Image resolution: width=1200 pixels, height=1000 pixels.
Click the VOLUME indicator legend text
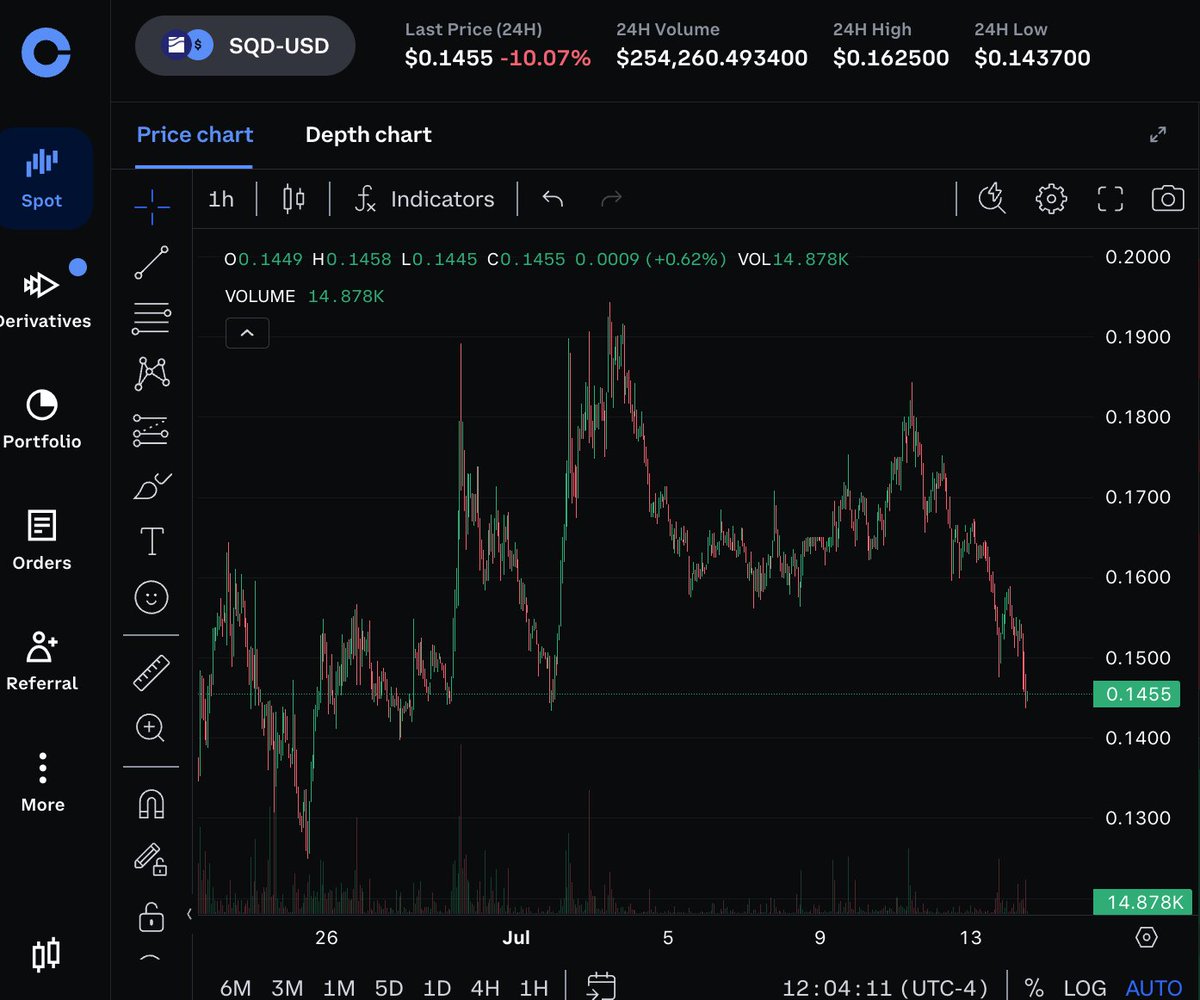(260, 296)
